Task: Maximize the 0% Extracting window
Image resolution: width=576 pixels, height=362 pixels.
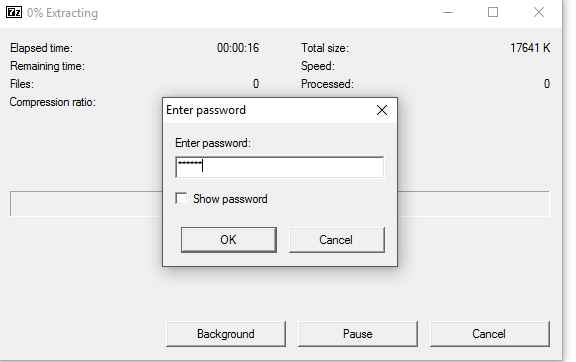Action: tap(493, 12)
